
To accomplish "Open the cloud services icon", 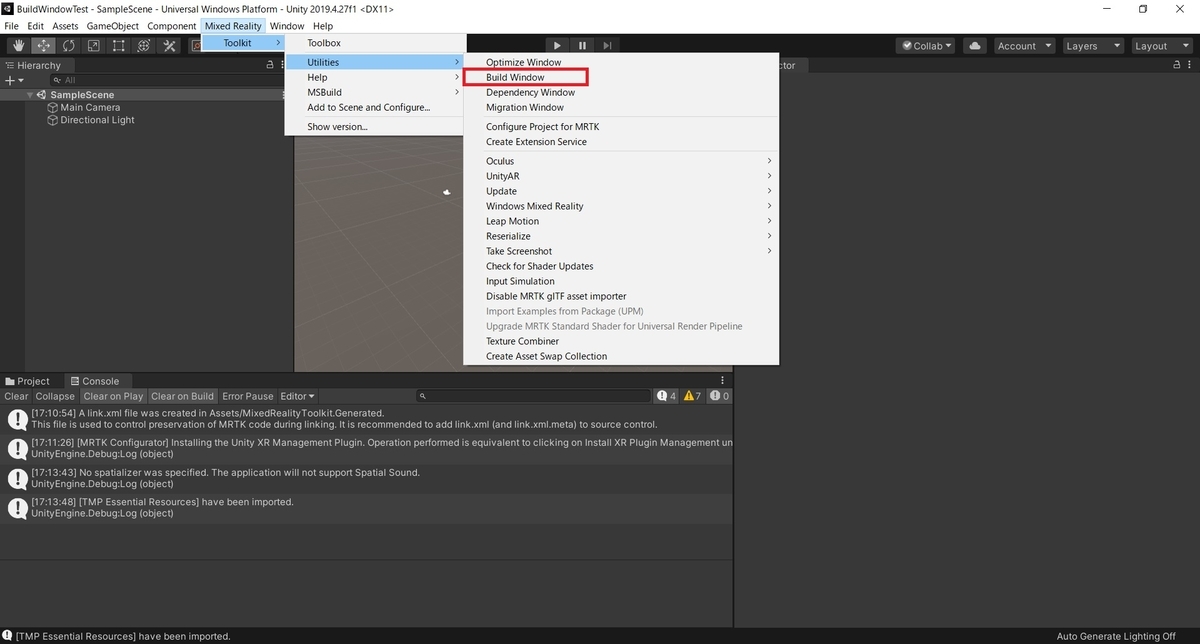I will point(976,46).
